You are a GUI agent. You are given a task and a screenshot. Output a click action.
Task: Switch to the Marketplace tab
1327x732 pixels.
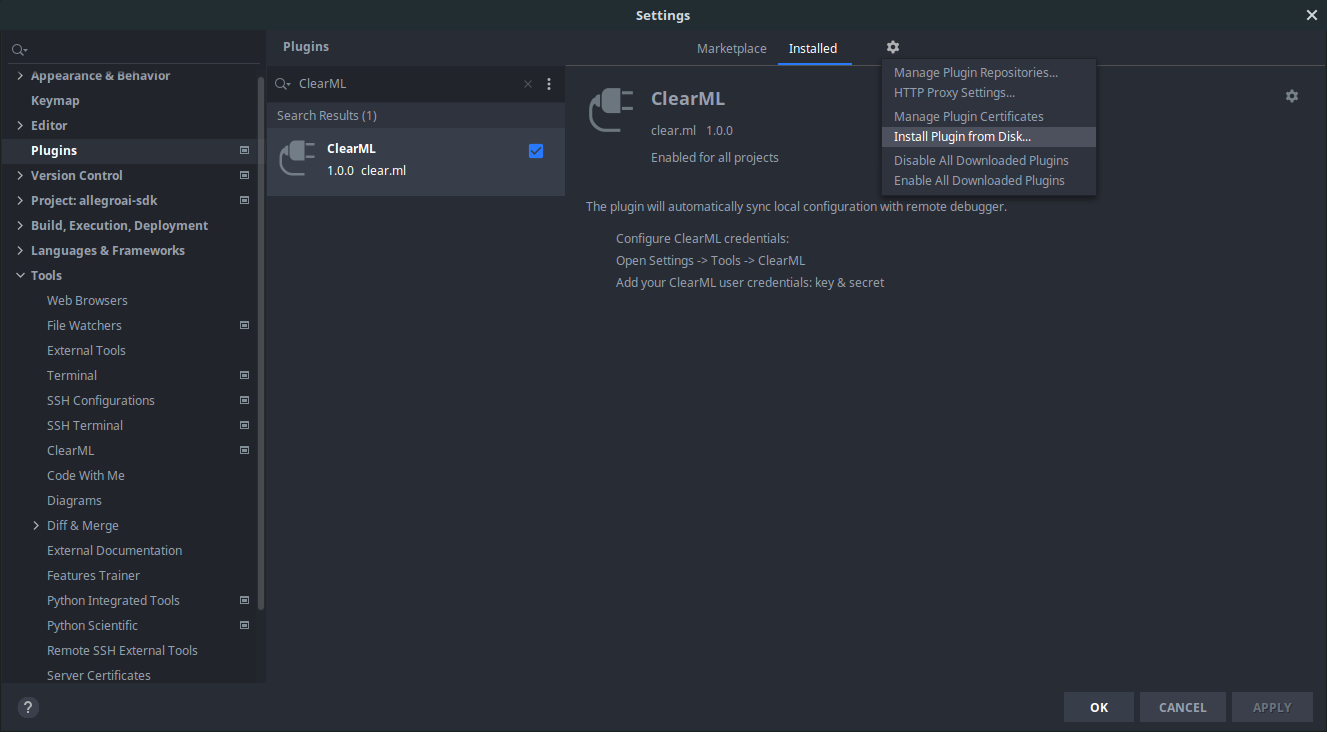pyautogui.click(x=732, y=48)
